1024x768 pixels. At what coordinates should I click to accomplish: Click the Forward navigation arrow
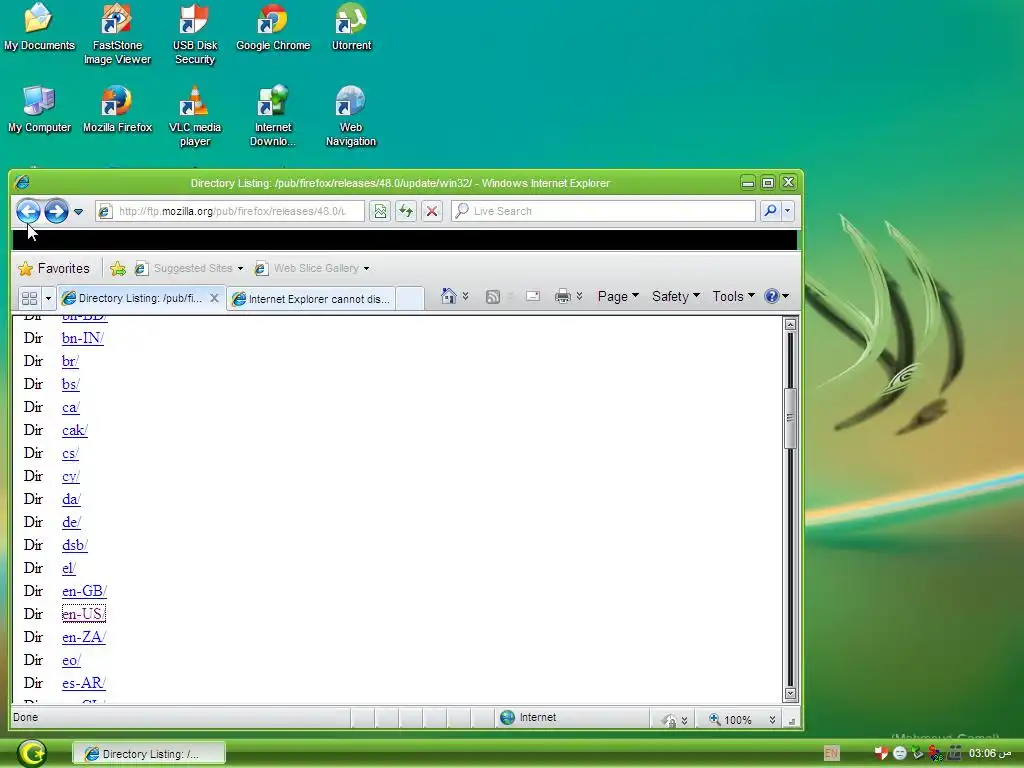(56, 211)
